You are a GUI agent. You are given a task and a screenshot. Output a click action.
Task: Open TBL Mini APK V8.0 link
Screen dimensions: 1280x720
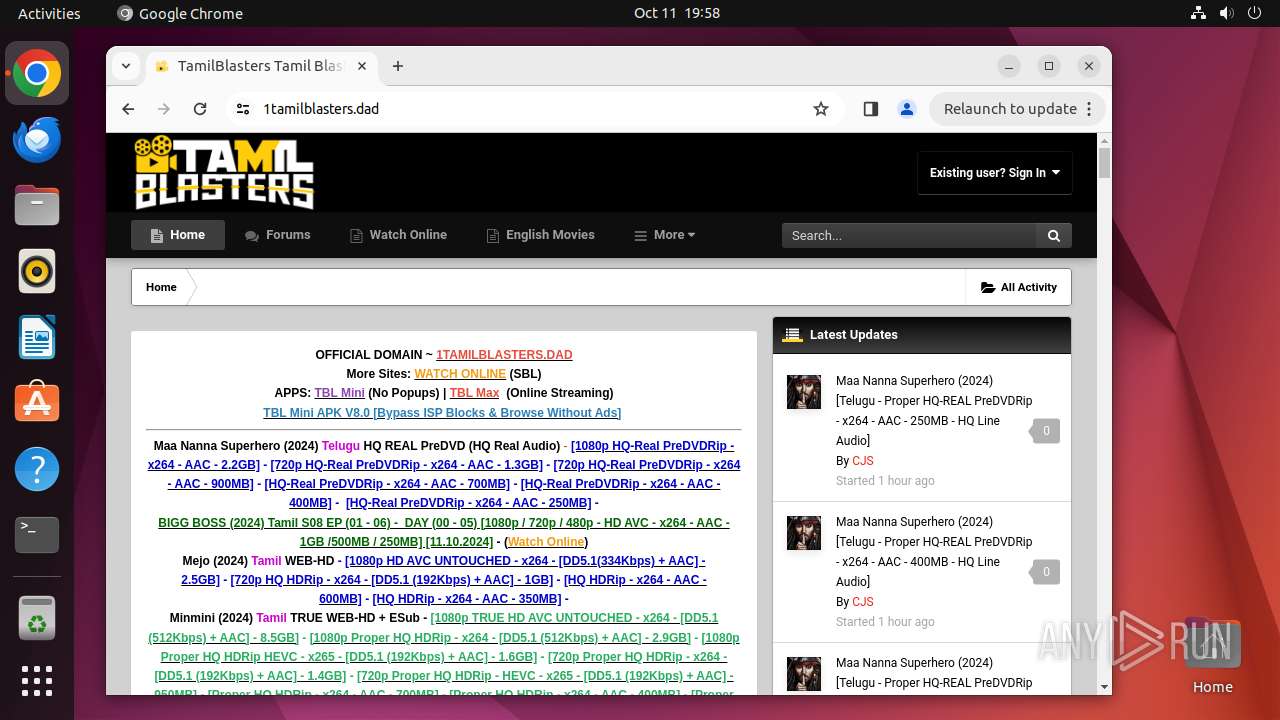[x=442, y=413]
